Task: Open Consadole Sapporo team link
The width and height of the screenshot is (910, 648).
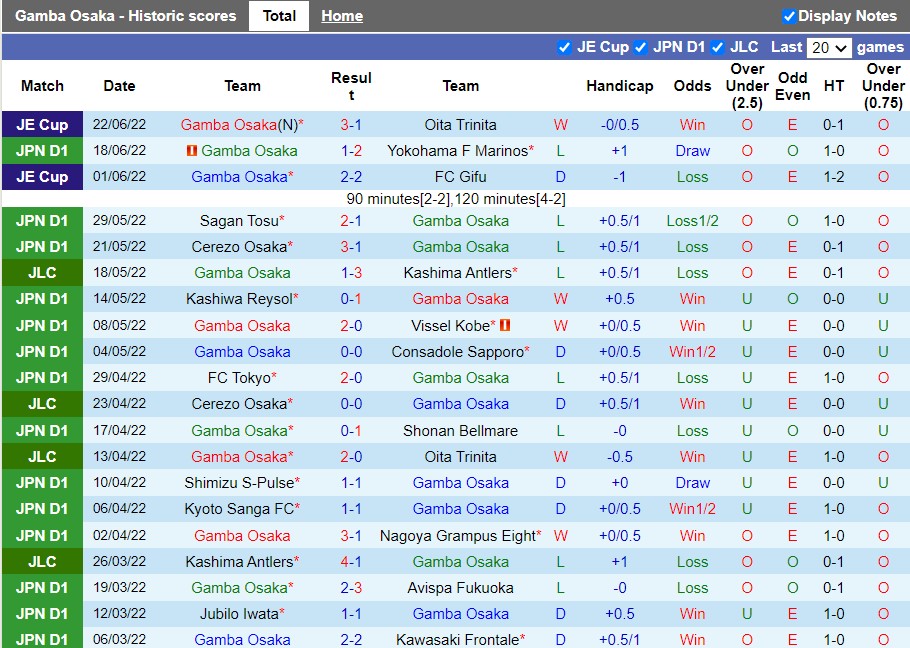Action: coord(457,351)
